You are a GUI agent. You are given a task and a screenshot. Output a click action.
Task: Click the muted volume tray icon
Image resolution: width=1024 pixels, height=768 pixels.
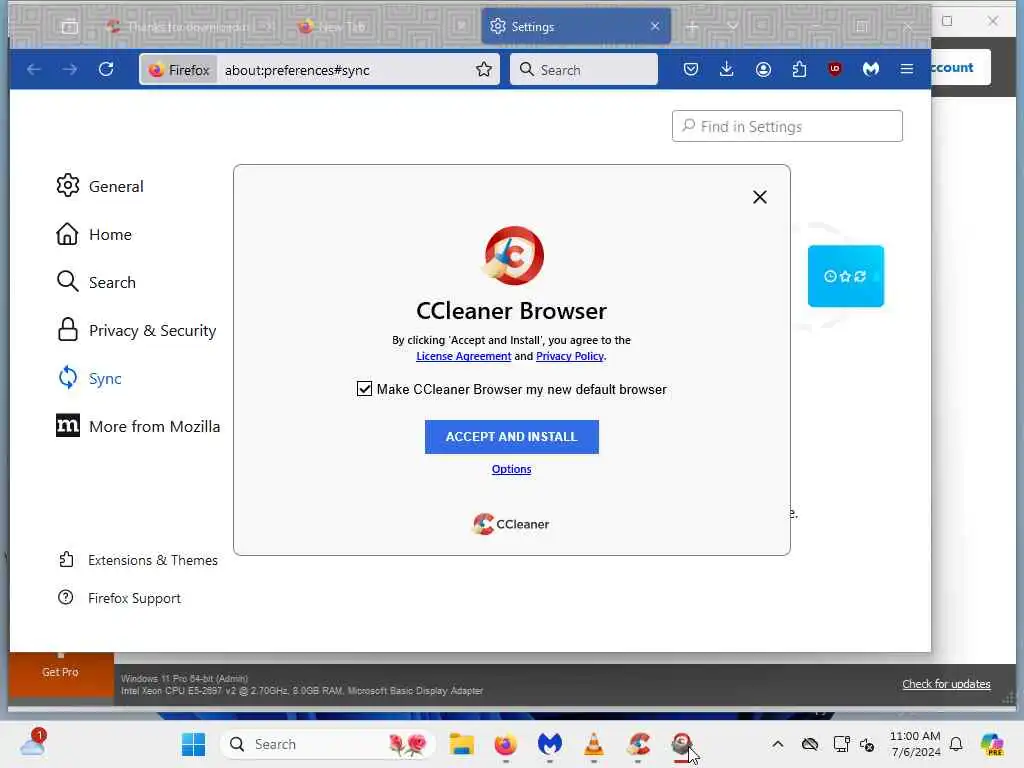click(867, 744)
